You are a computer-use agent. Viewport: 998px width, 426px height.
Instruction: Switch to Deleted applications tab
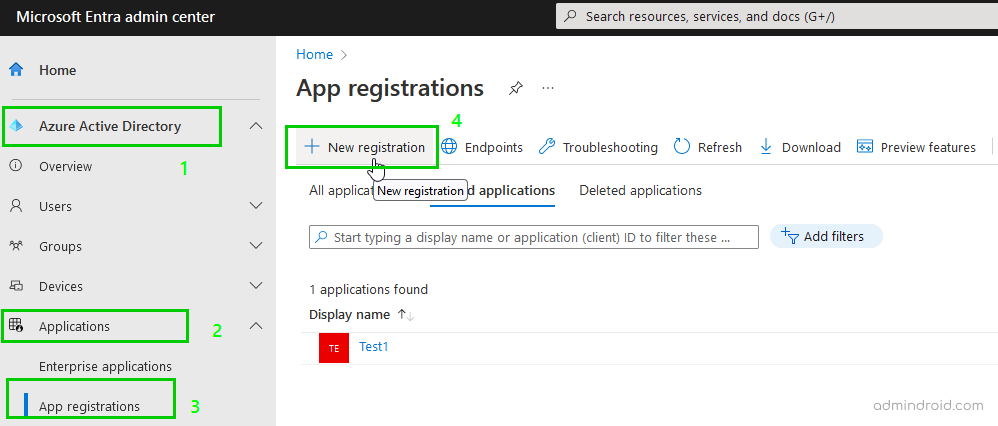pyautogui.click(x=640, y=190)
